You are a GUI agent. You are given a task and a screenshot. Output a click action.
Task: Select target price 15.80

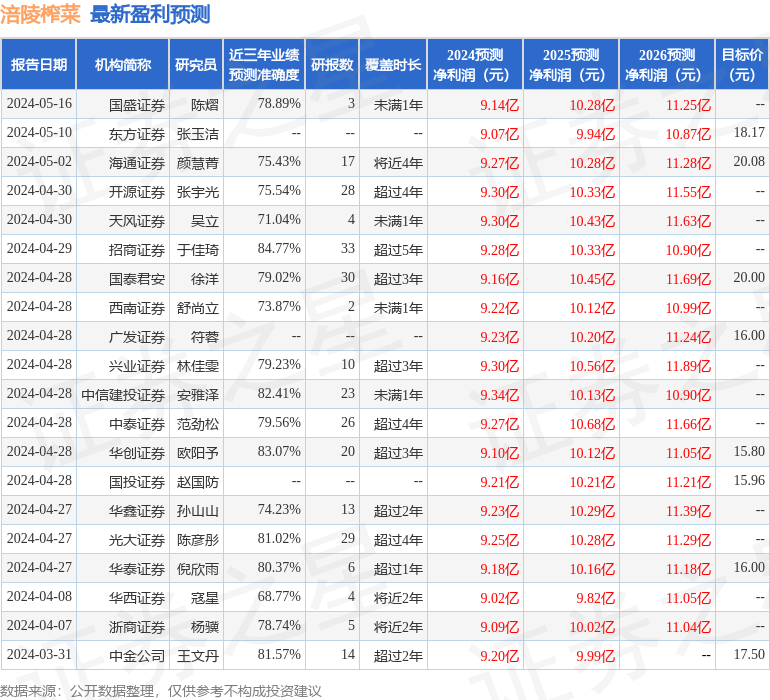tap(749, 451)
